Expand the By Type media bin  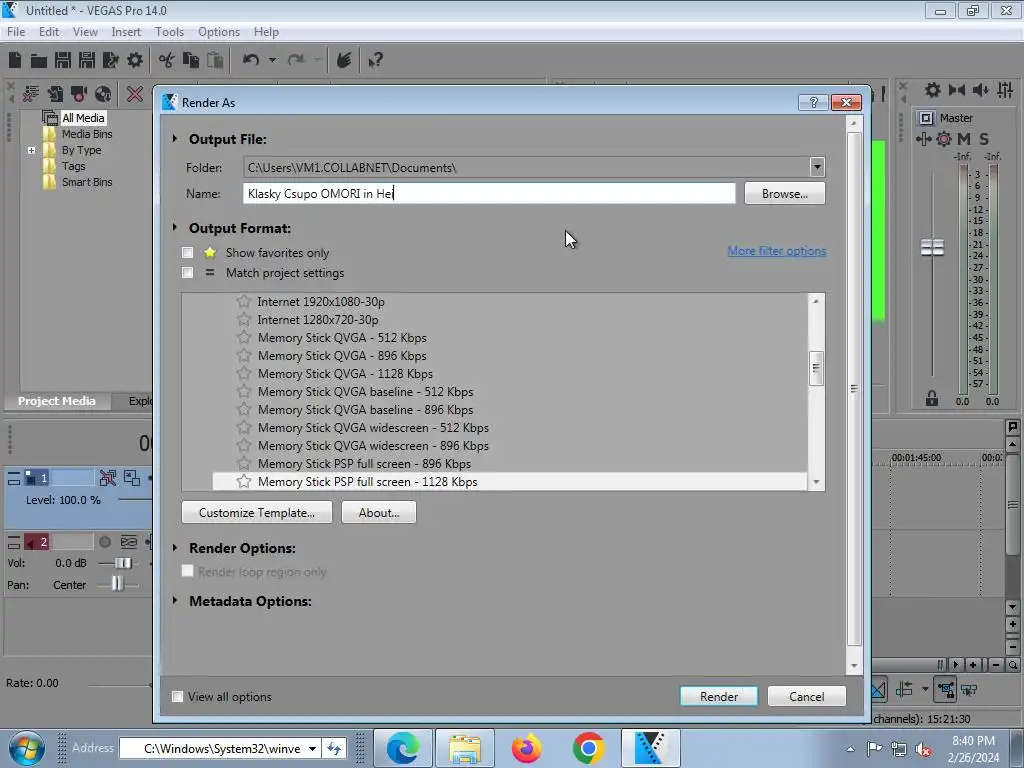tap(31, 150)
